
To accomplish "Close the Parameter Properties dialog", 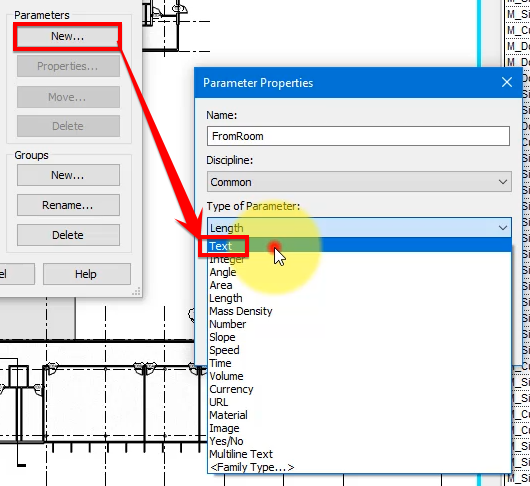I will point(507,82).
